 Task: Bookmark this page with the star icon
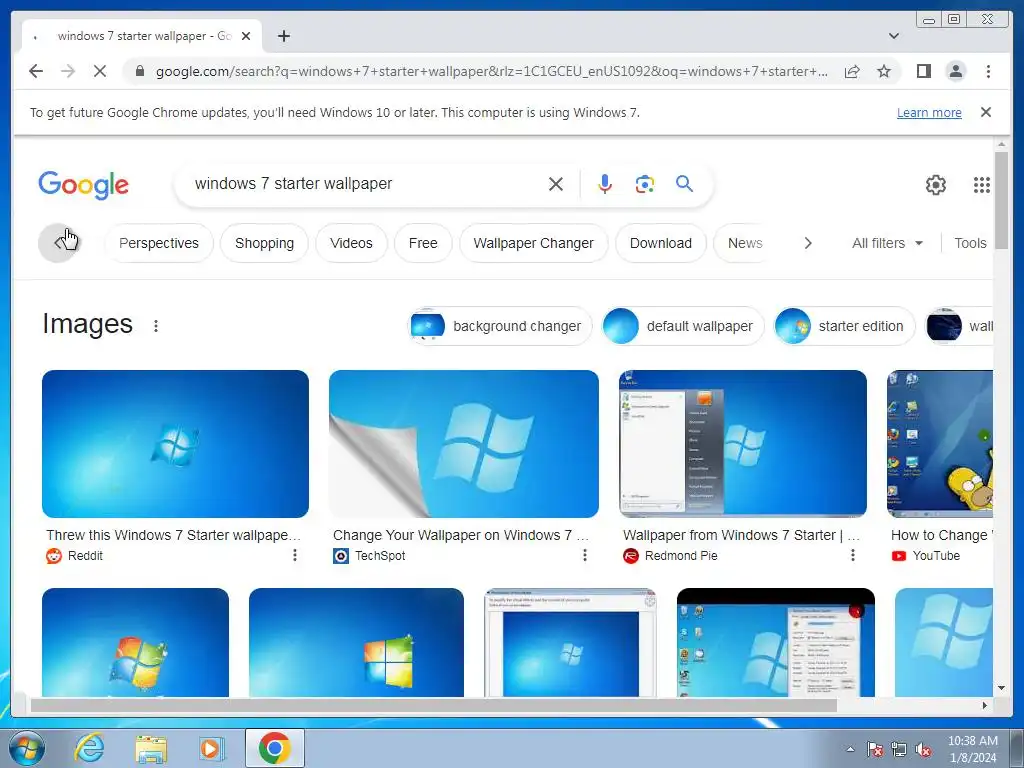(884, 71)
